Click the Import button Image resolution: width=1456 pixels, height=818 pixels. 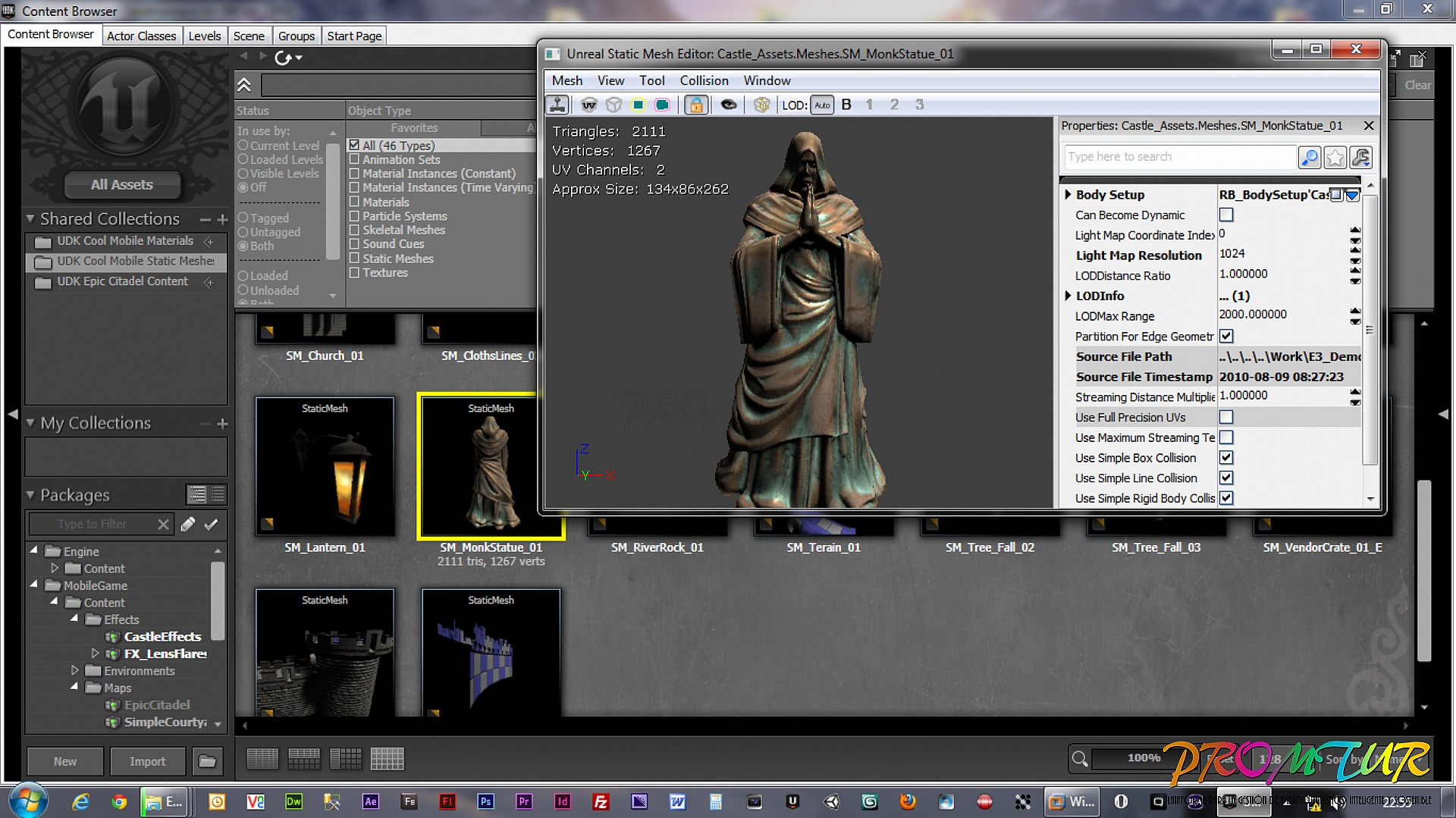coord(147,761)
